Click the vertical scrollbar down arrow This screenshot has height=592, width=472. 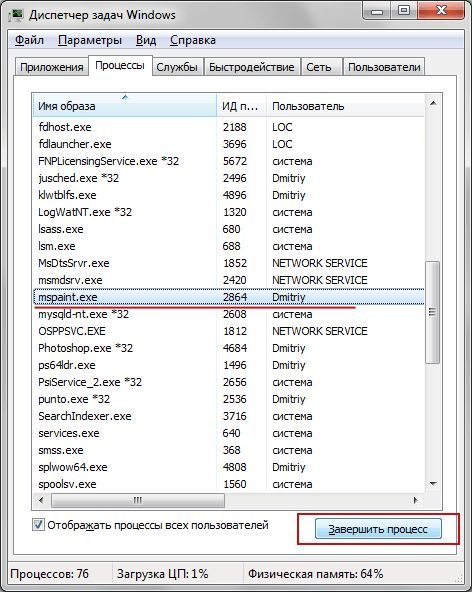(x=433, y=484)
